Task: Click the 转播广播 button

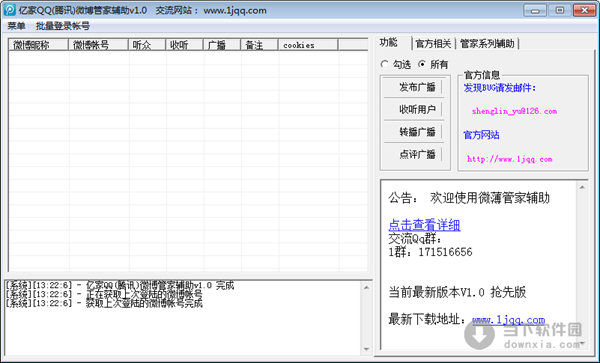Action: [x=413, y=132]
